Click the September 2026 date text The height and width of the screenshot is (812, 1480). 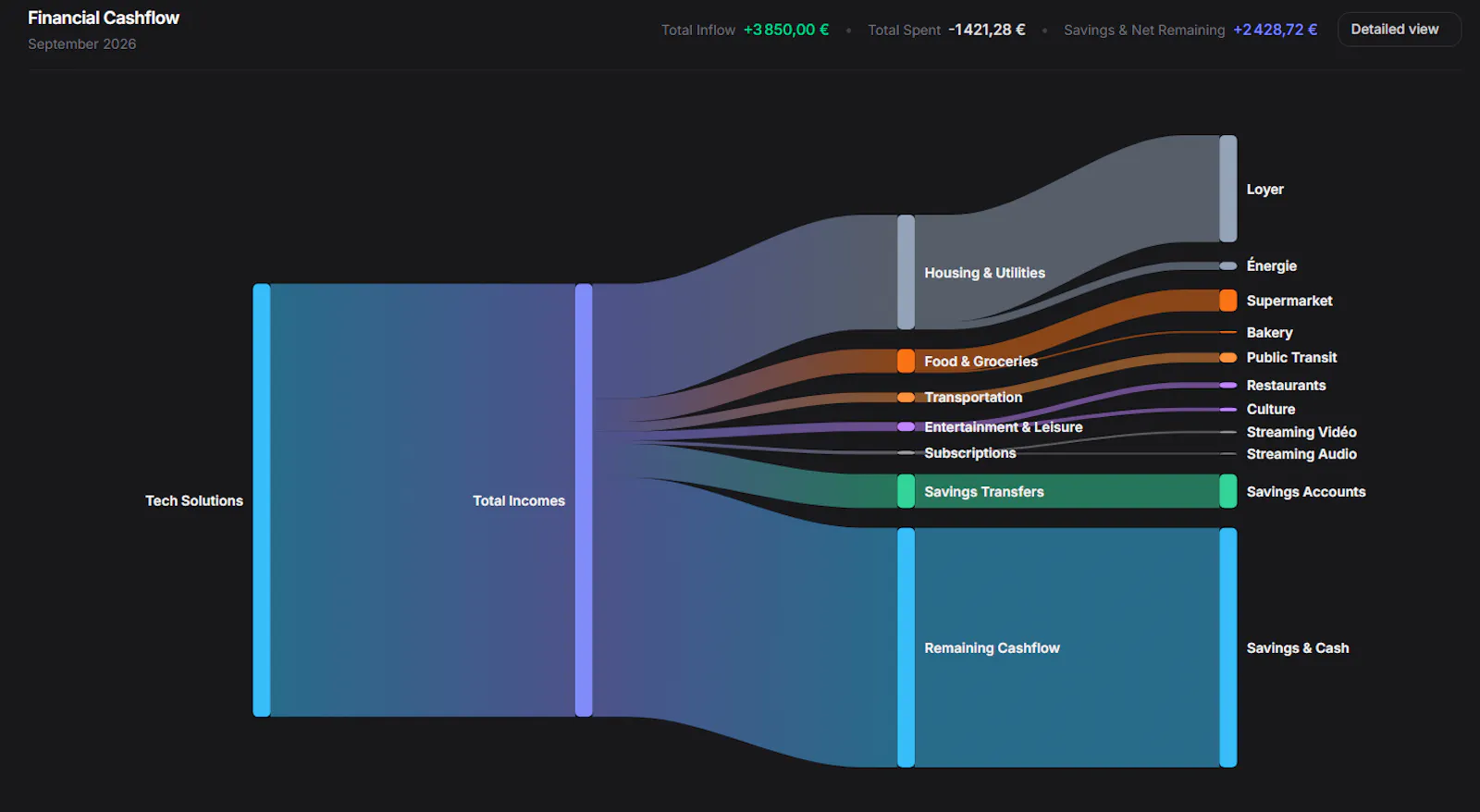tap(81, 44)
